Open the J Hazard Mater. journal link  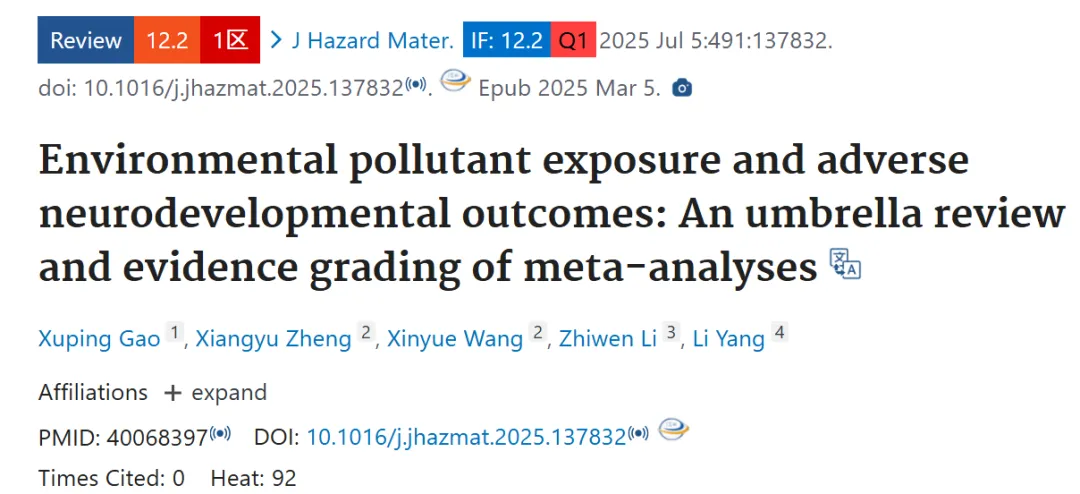[373, 41]
